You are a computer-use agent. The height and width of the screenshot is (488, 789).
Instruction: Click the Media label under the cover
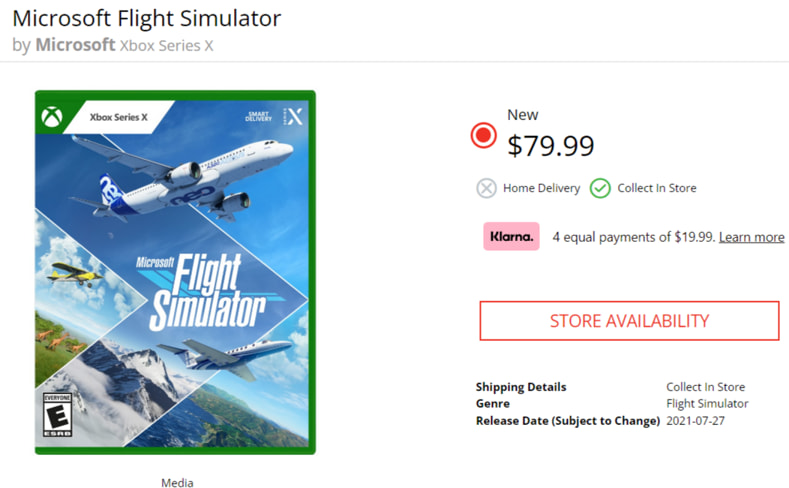pos(177,483)
